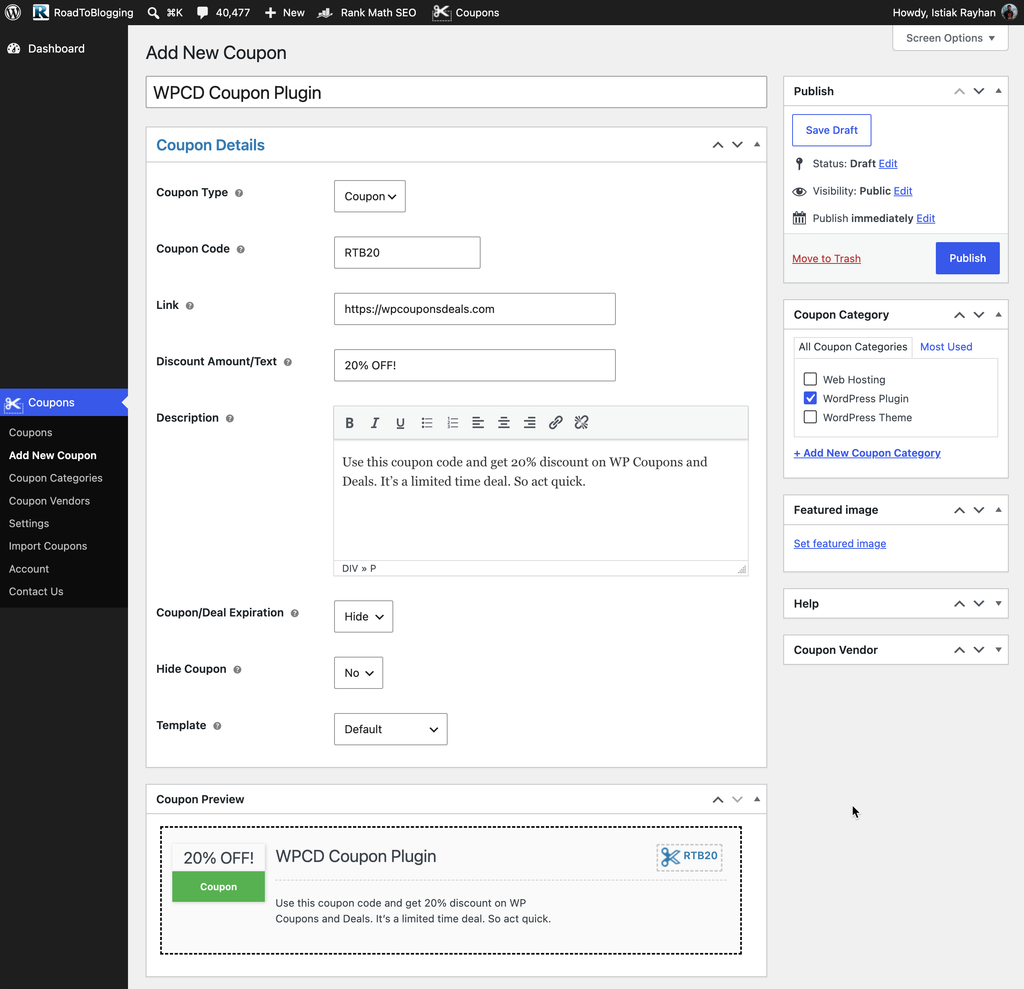The width and height of the screenshot is (1024, 989).
Task: Click the Coupons scissors icon in admin bar
Action: (x=441, y=12)
